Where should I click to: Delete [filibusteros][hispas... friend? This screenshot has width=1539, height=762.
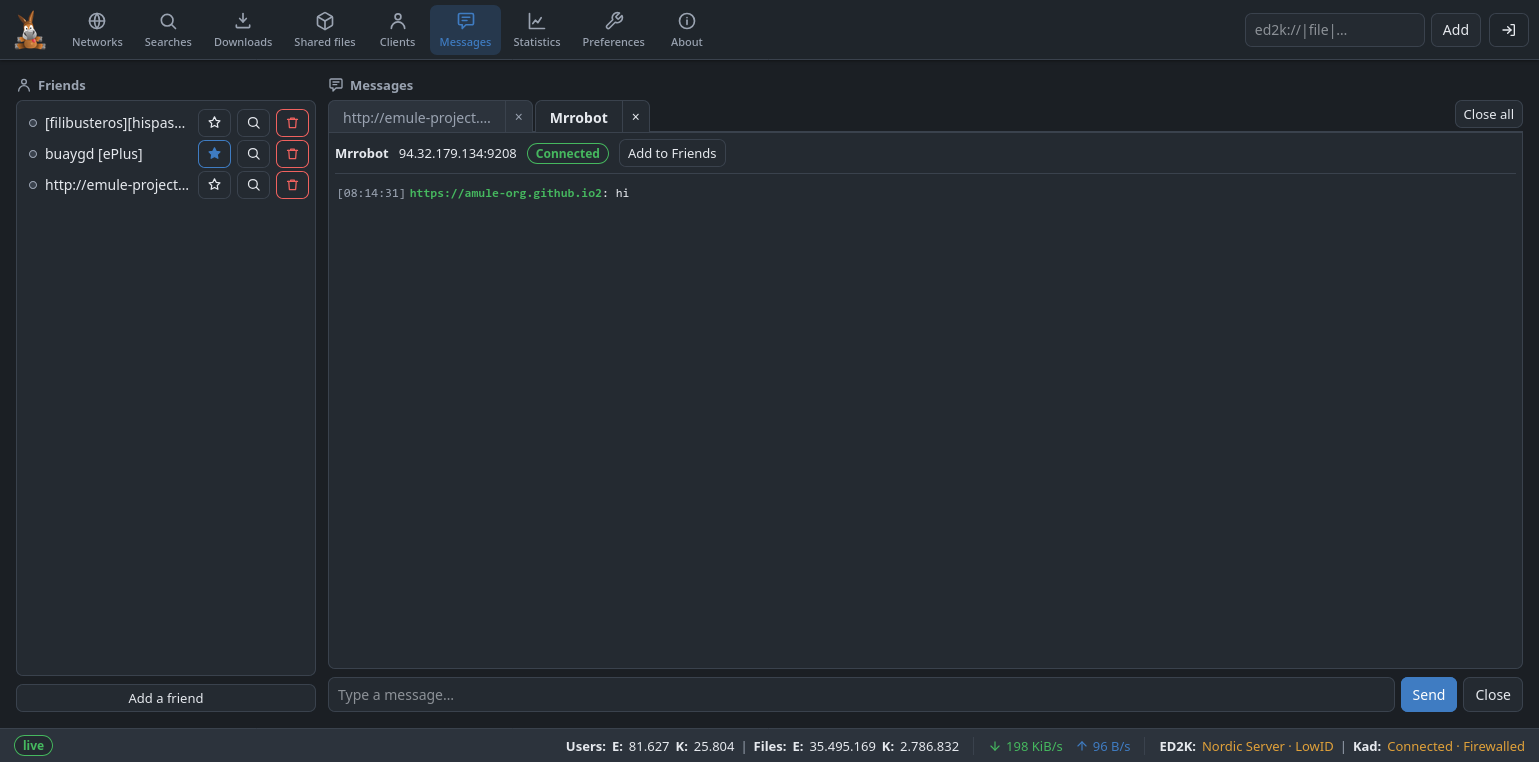[x=292, y=123]
